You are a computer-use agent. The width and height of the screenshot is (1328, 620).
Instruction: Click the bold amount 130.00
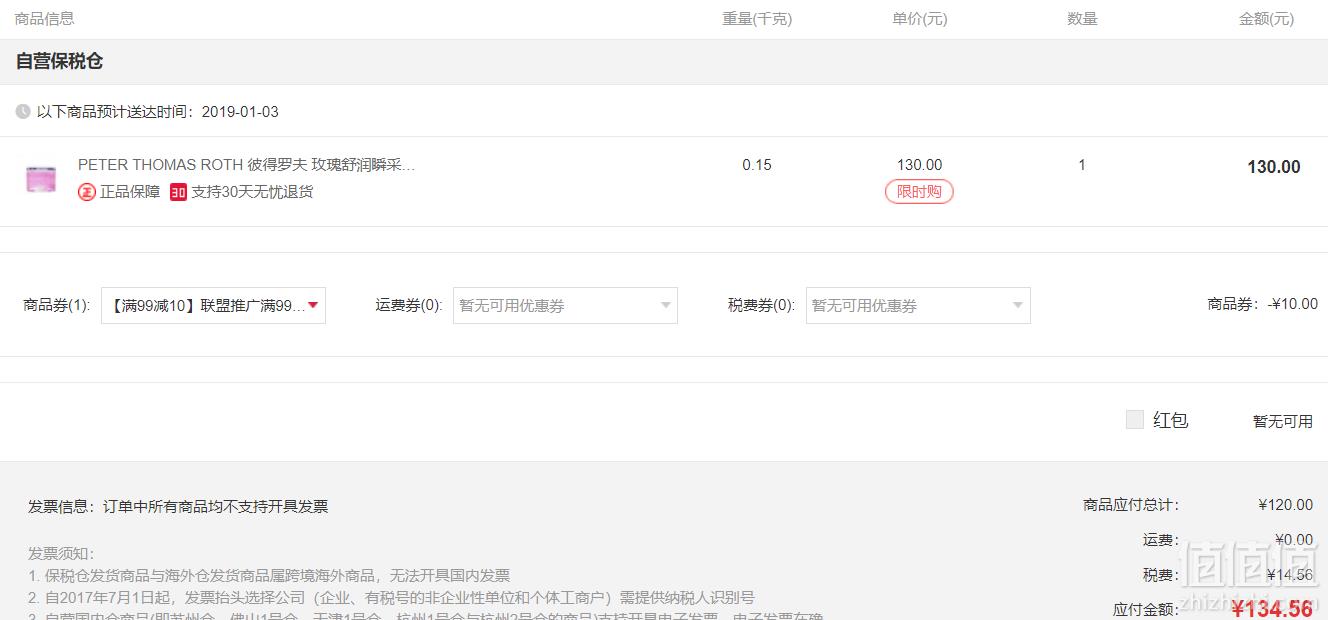pos(1274,167)
